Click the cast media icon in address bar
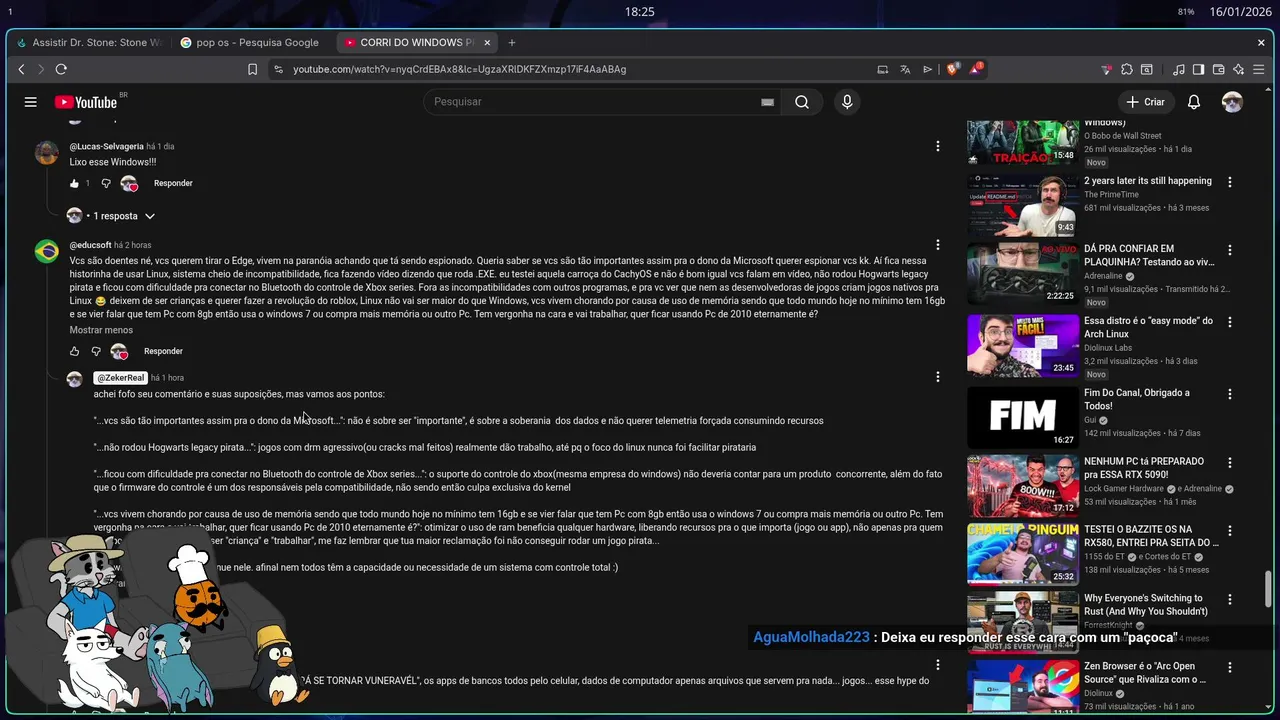Viewport: 1280px width, 720px height. click(882, 69)
